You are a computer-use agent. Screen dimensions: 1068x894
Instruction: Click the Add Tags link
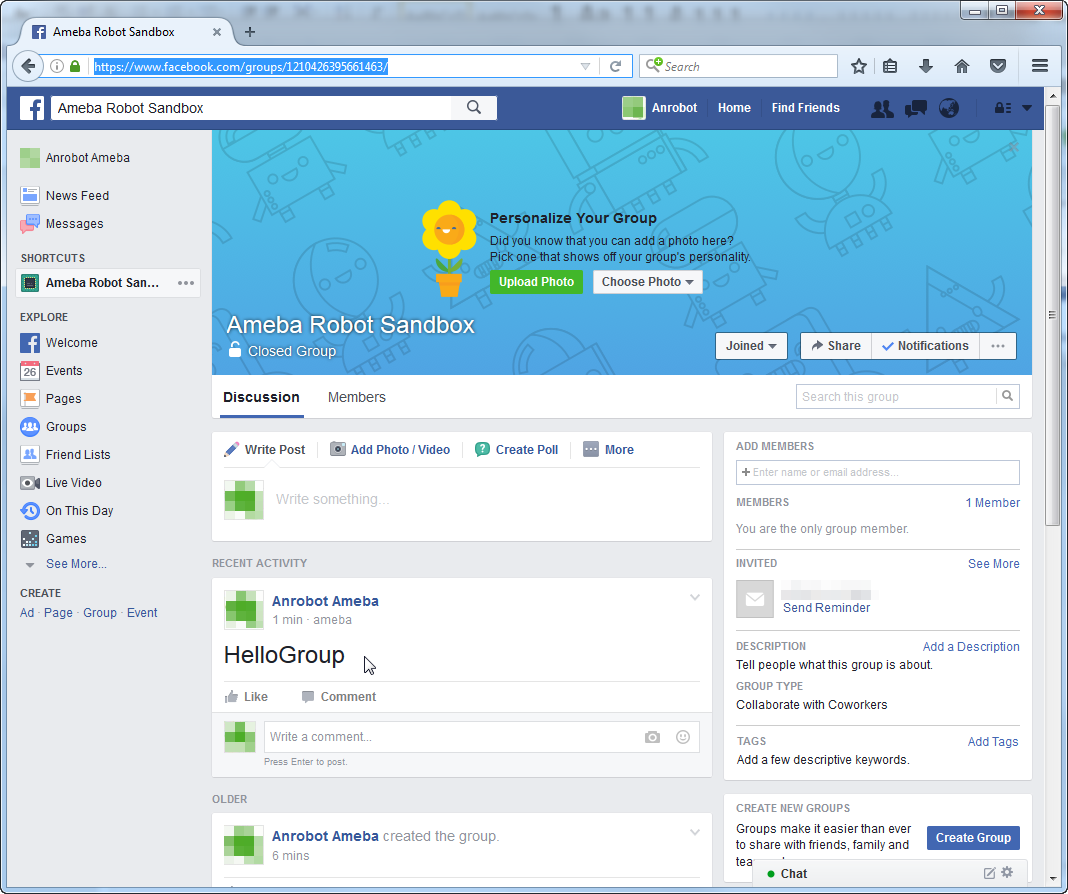993,741
